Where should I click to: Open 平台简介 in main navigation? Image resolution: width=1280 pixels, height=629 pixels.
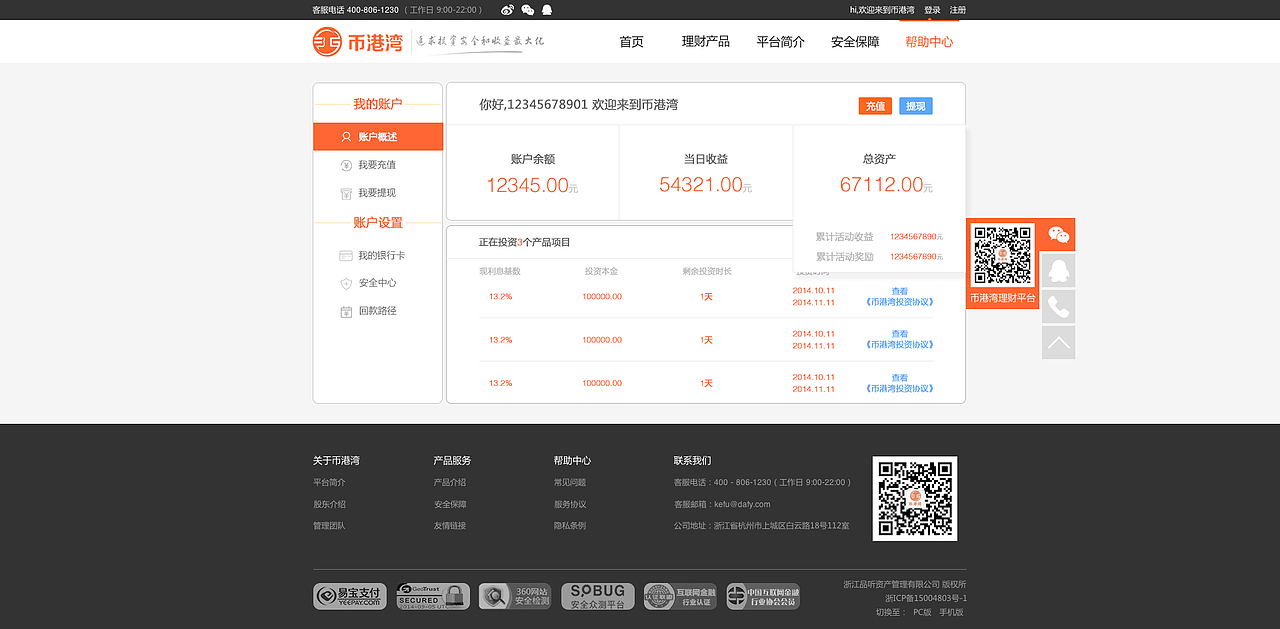[x=780, y=42]
